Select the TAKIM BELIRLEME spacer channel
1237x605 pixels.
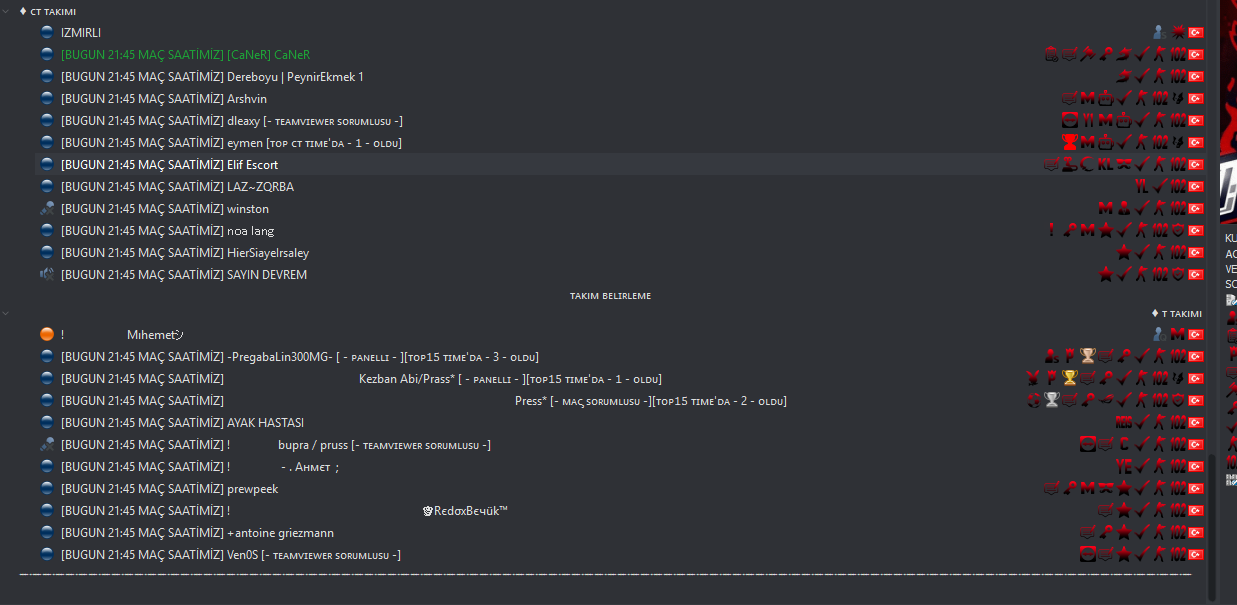pos(610,296)
